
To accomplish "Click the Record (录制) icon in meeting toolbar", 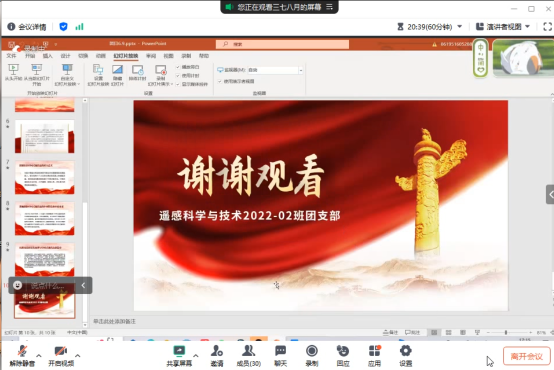I will coord(312,351).
